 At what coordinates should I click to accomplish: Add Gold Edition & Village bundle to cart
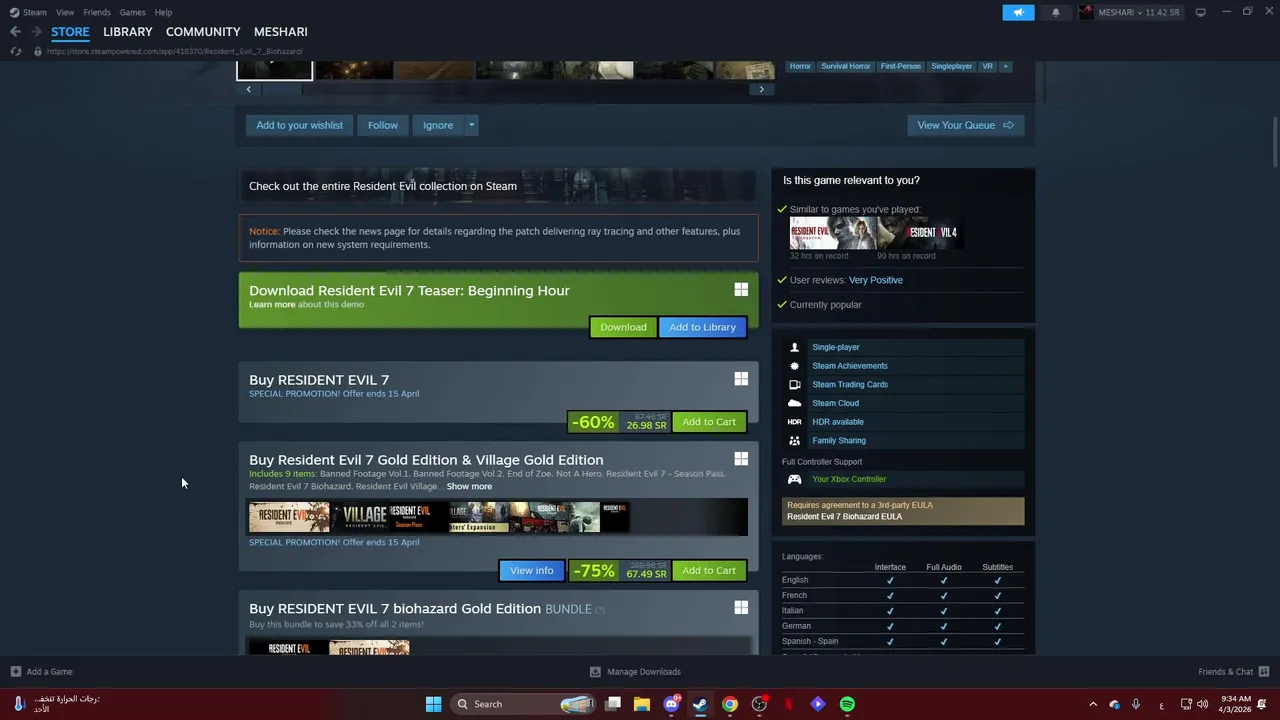pos(709,571)
